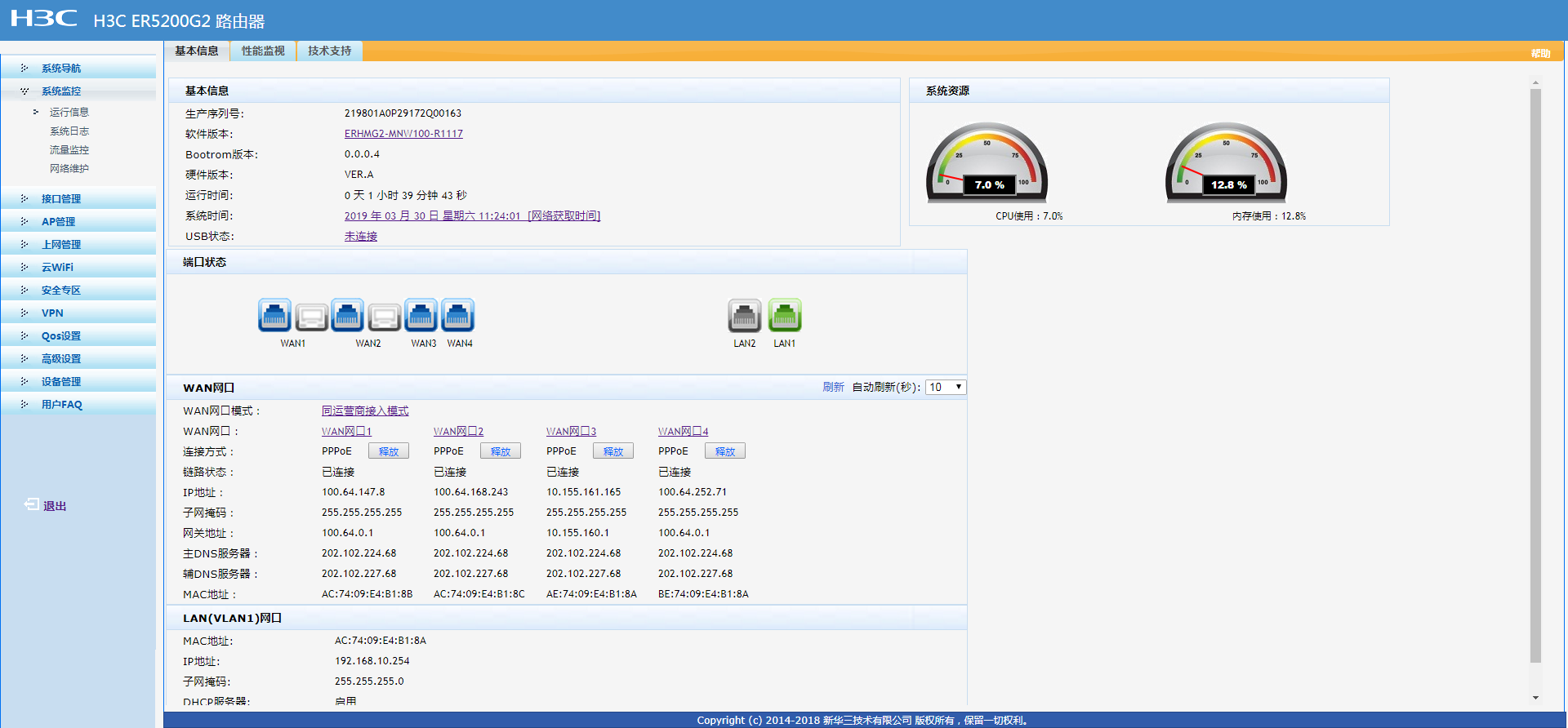Click the system time link with 网络获取时间
The width and height of the screenshot is (1568, 728).
click(472, 215)
